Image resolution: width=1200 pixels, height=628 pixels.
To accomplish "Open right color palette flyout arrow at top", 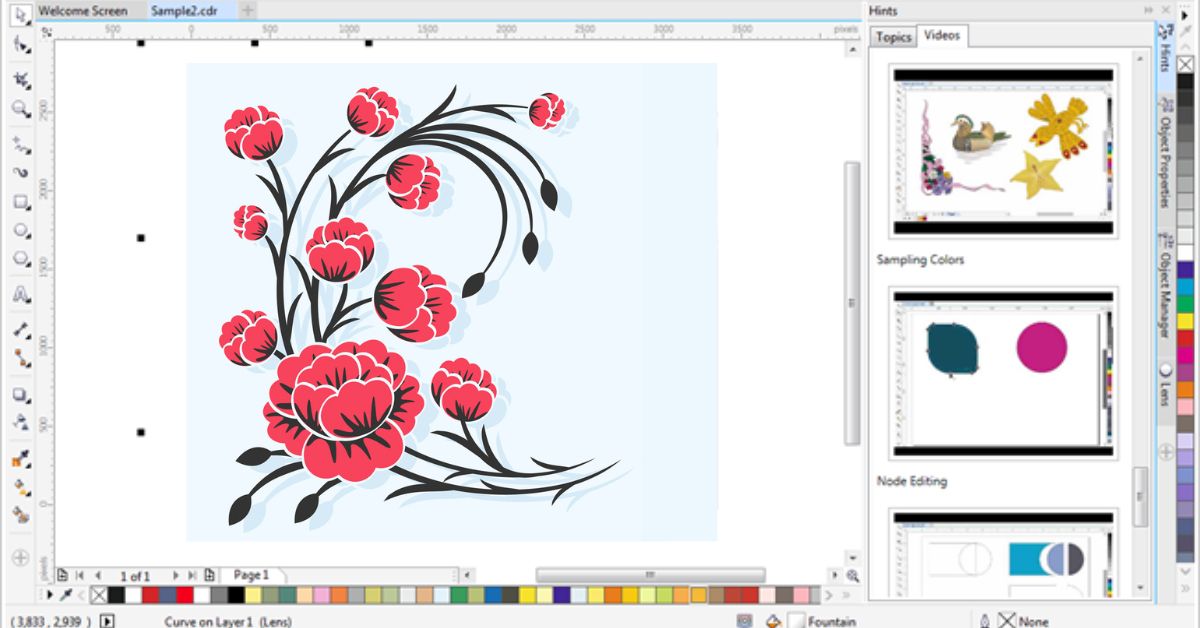I will pos(1185,15).
